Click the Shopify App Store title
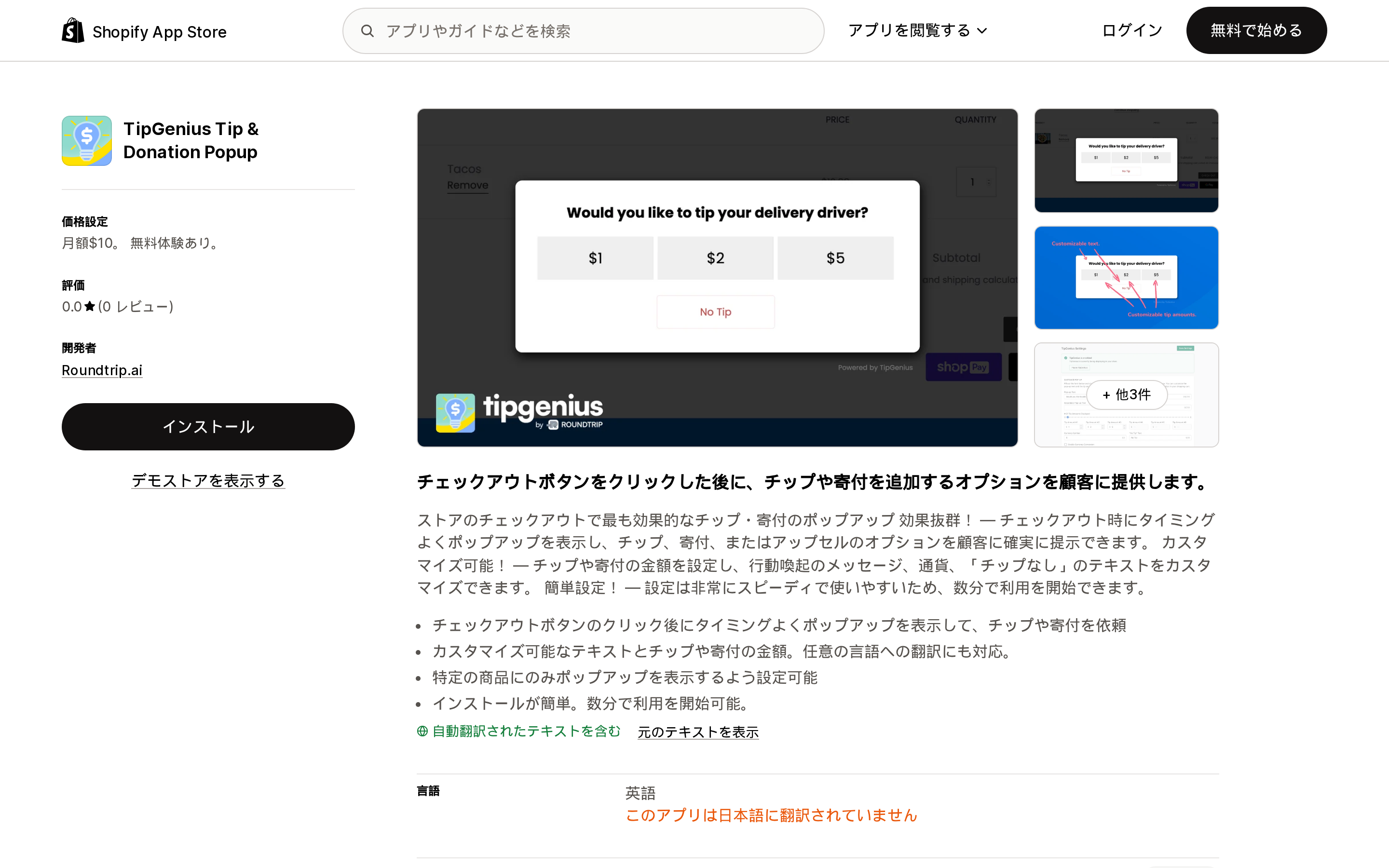Viewport: 1389px width, 868px height. 160,31
